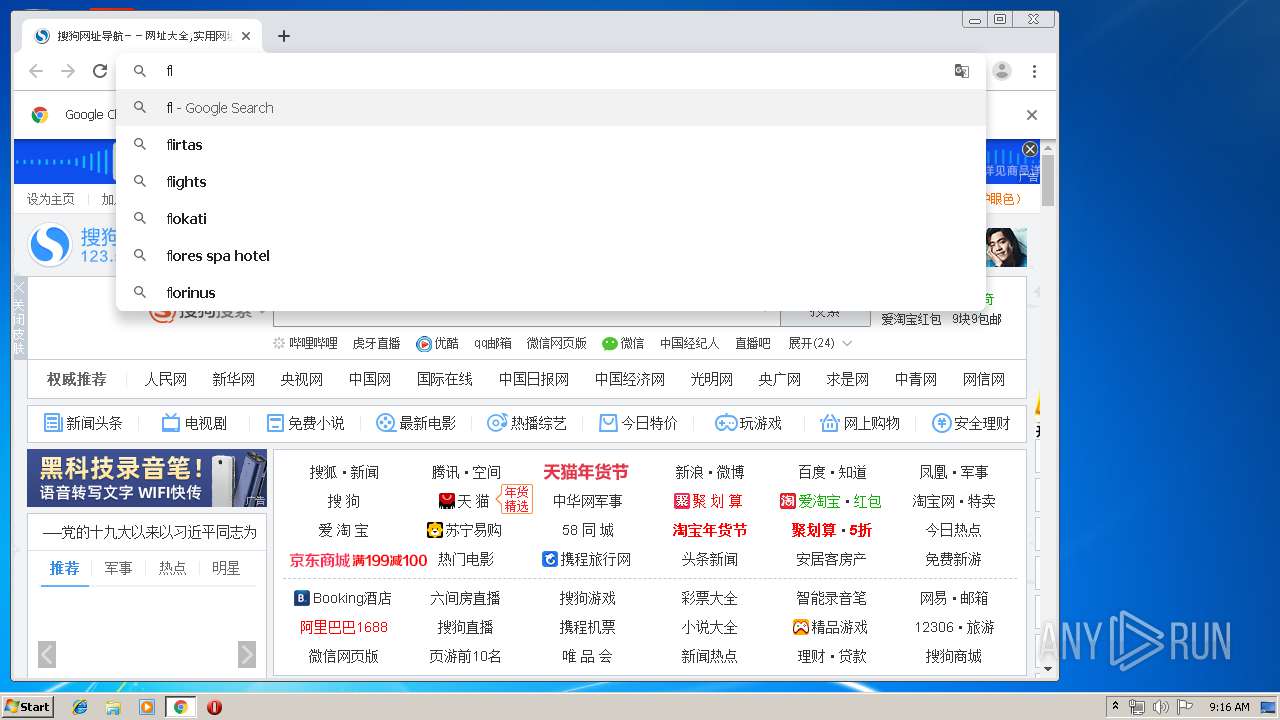Pick the 'flokati' suggestion

pos(551,219)
